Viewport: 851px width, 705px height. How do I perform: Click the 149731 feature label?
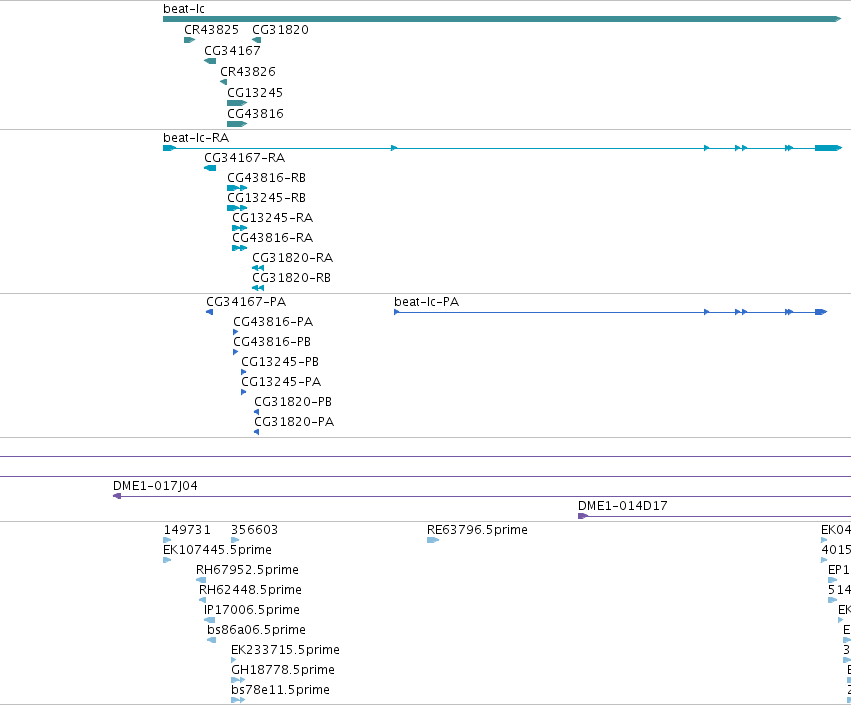[x=187, y=530]
